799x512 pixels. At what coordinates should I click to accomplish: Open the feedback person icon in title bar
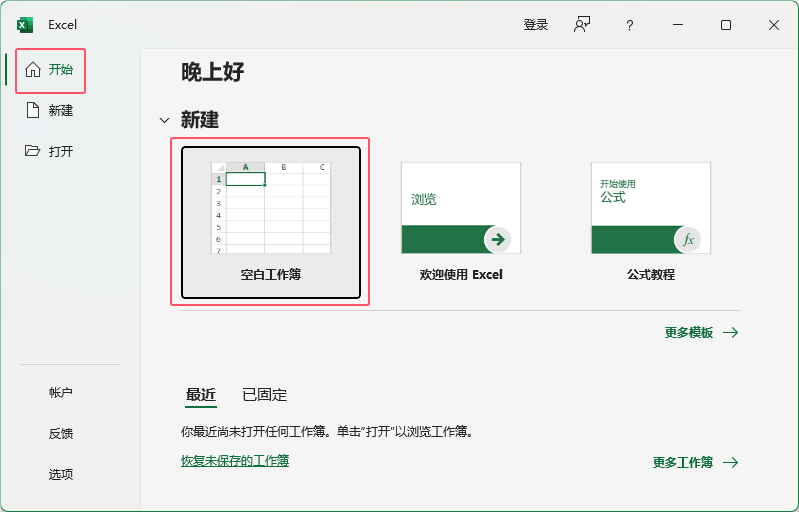pos(582,24)
